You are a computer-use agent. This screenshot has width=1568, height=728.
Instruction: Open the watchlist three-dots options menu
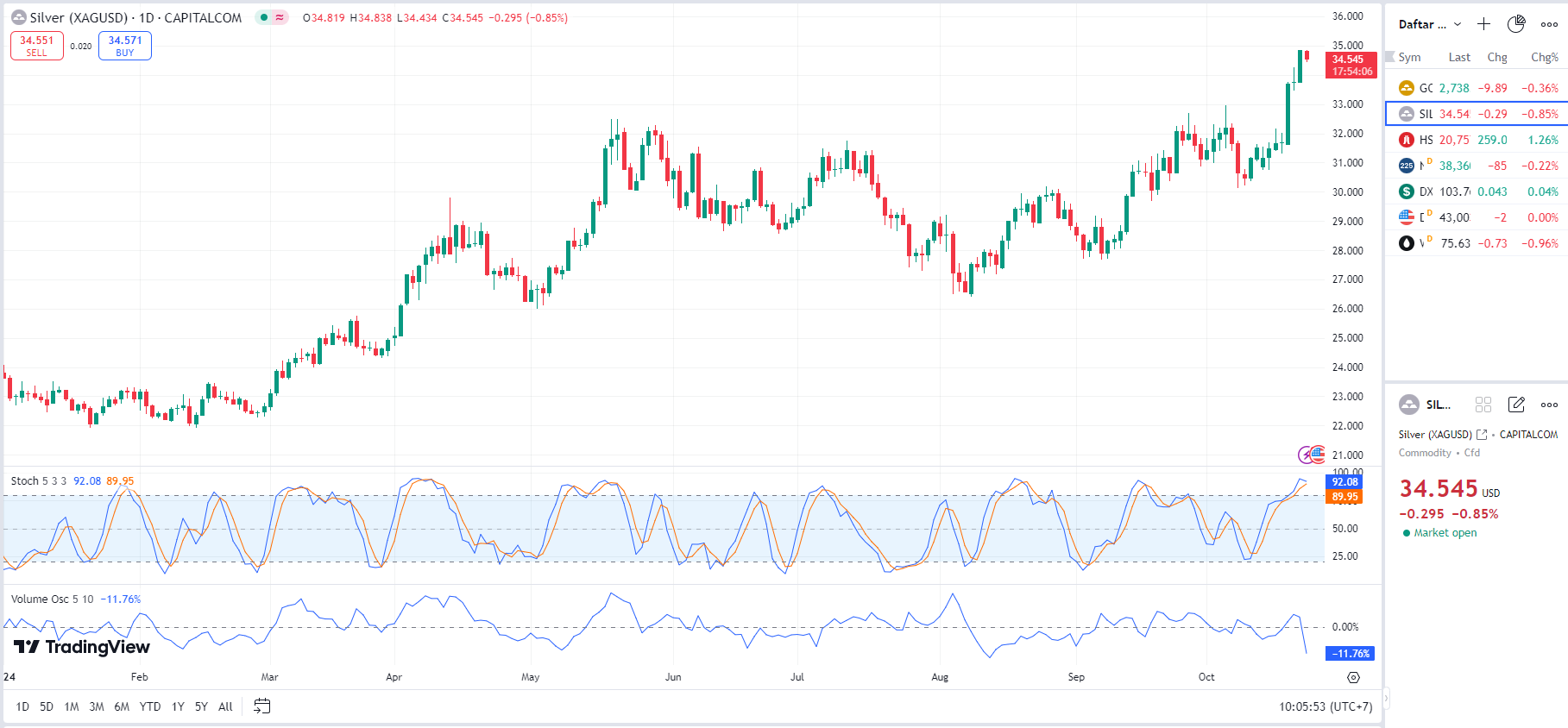click(x=1549, y=24)
